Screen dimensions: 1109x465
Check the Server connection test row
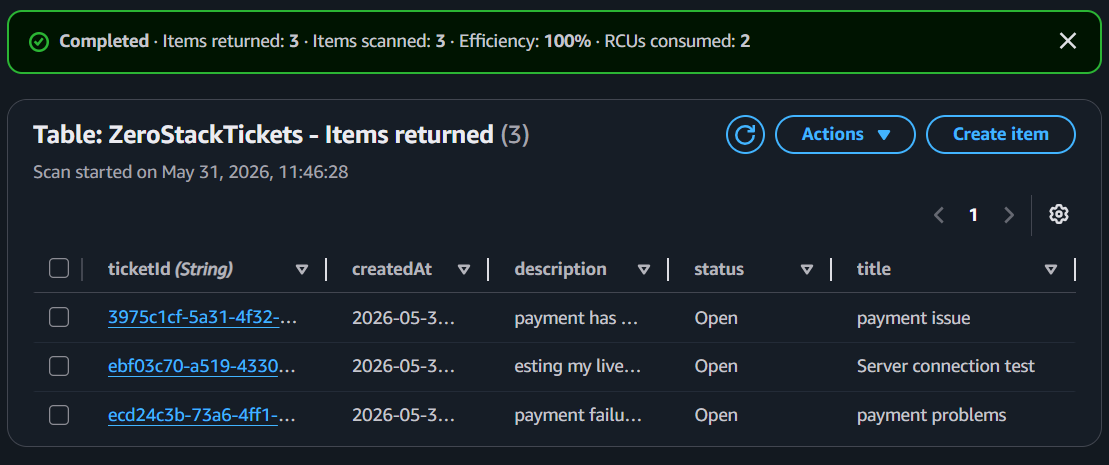(x=59, y=367)
